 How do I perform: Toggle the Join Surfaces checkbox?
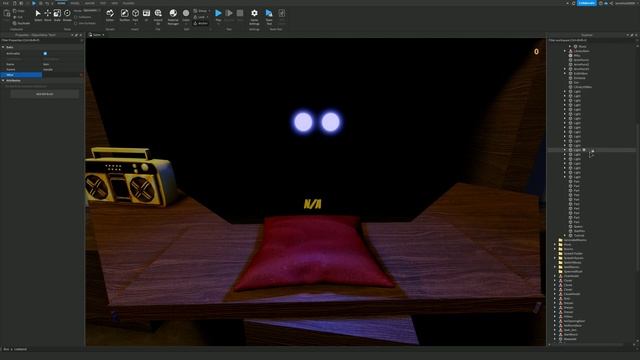(76, 23)
